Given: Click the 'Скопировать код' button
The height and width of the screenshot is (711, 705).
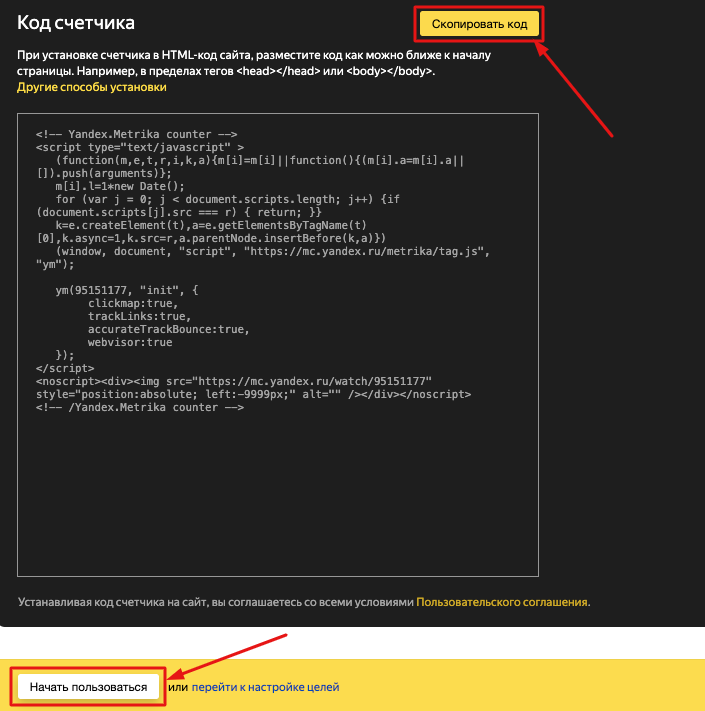Looking at the screenshot, I should pos(479,24).
